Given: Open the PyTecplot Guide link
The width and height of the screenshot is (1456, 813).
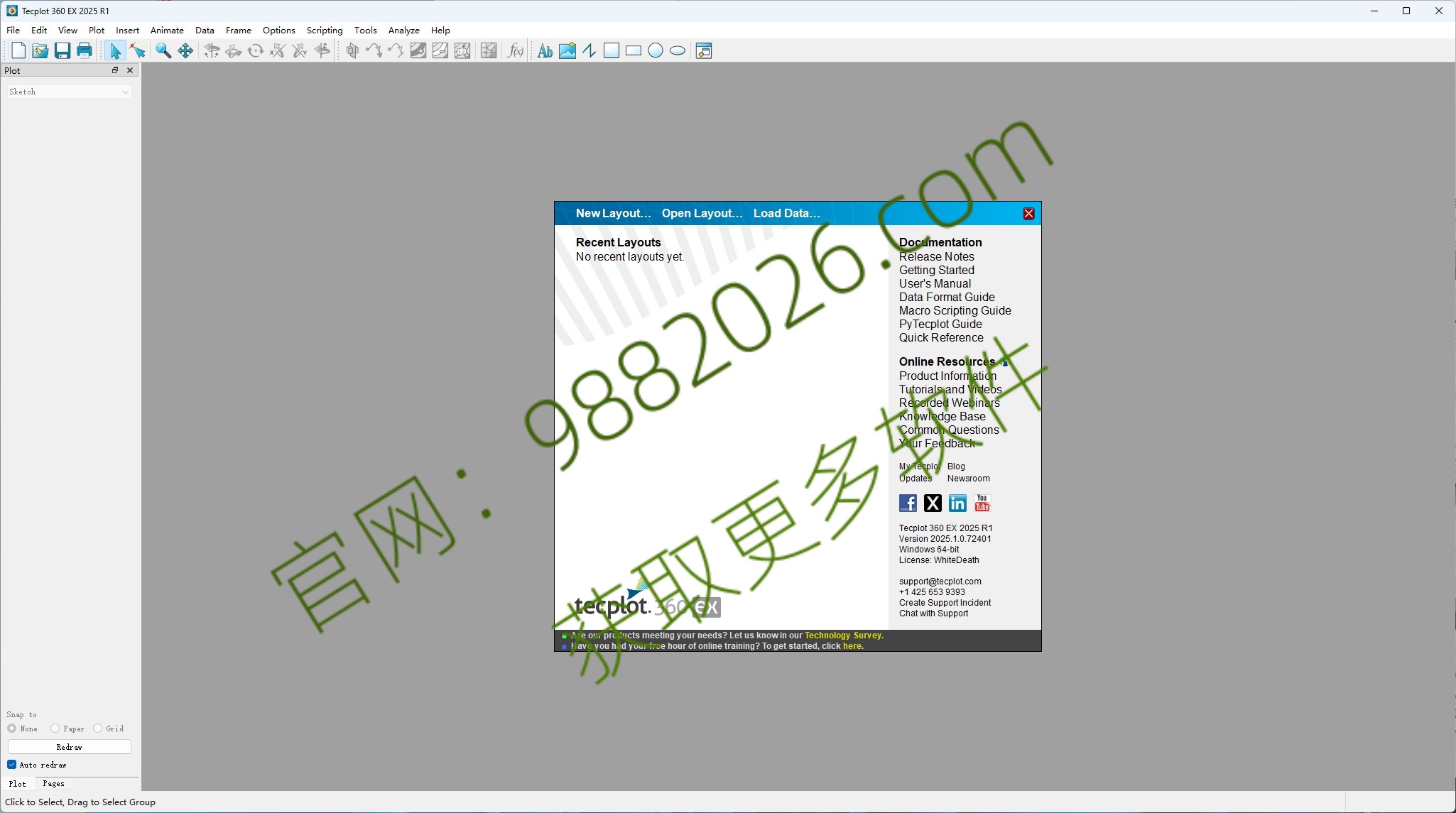Looking at the screenshot, I should 940,324.
